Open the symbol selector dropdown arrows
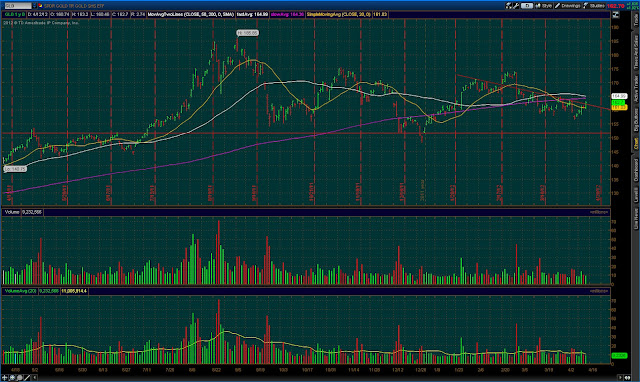Screen dimensions: 640x382 pyautogui.click(x=34, y=6)
